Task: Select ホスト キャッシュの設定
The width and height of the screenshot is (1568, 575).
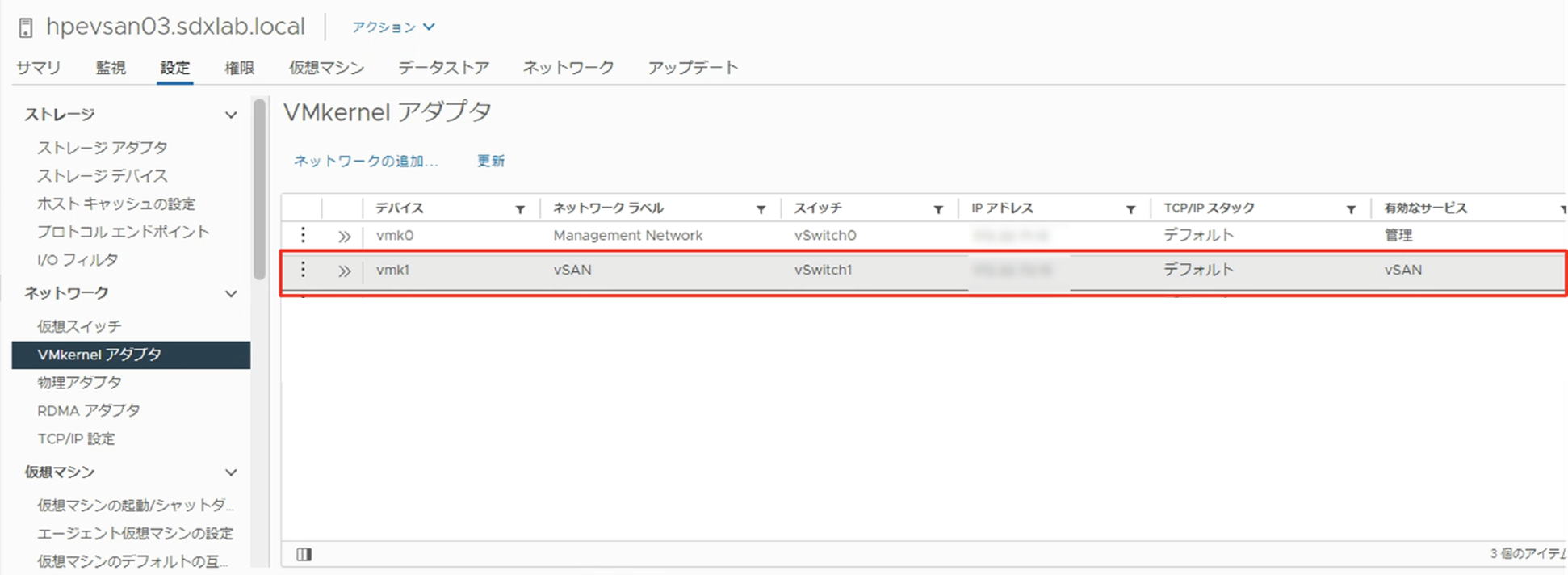Action: tap(116, 204)
